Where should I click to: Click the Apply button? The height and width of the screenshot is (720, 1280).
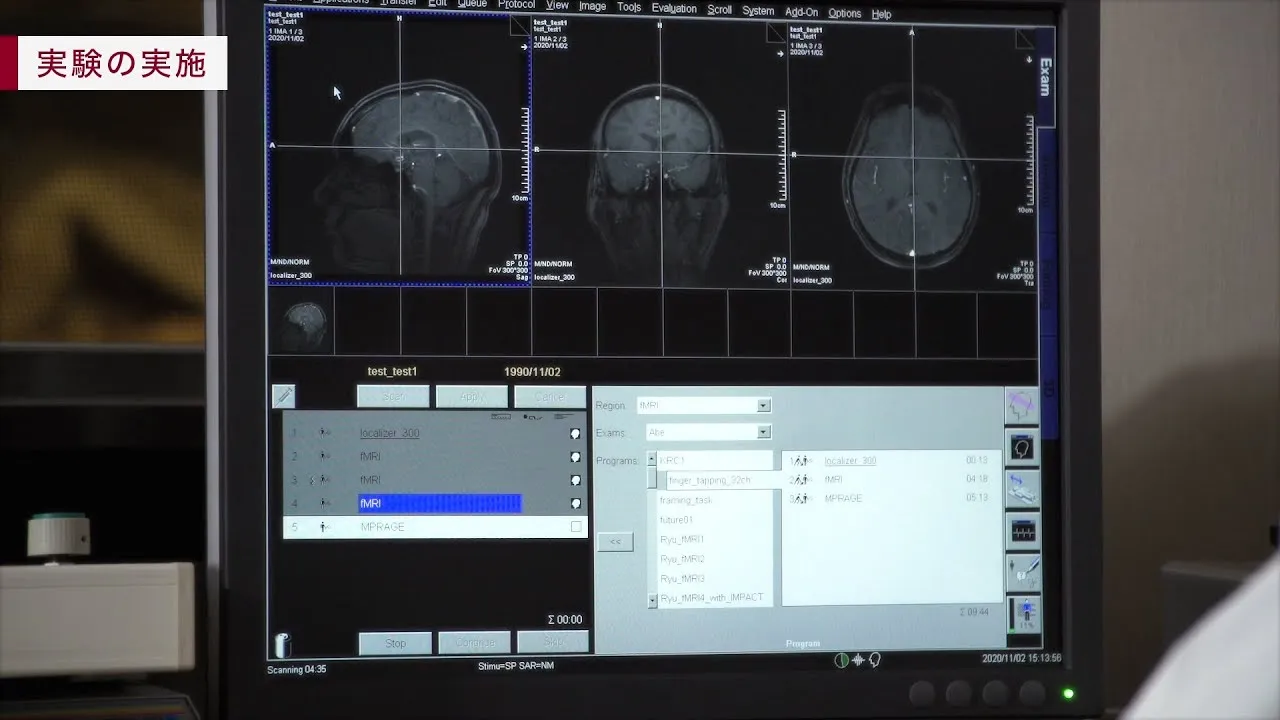(471, 396)
